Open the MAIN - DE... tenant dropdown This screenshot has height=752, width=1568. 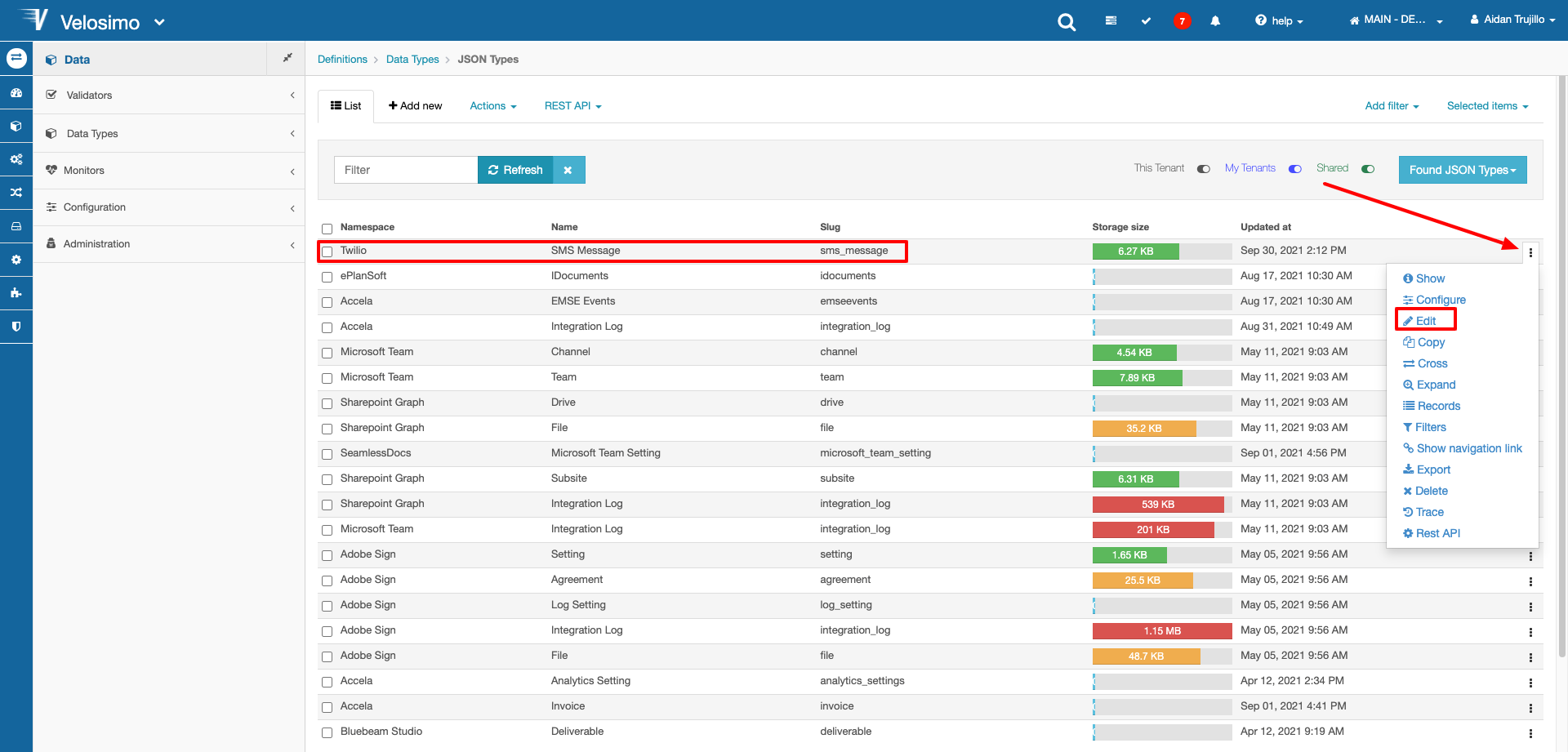1396,20
